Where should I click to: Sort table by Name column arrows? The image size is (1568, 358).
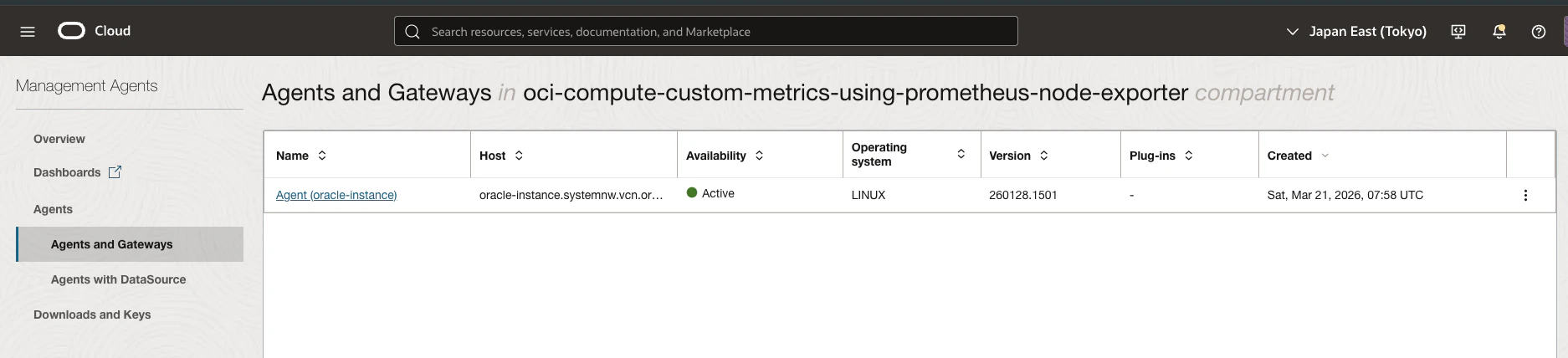pyautogui.click(x=322, y=156)
